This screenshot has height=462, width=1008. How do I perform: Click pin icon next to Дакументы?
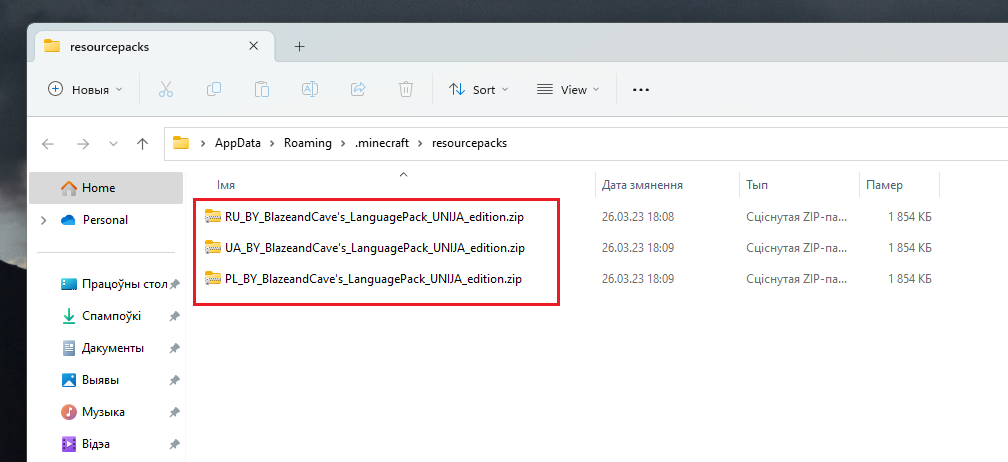(174, 348)
